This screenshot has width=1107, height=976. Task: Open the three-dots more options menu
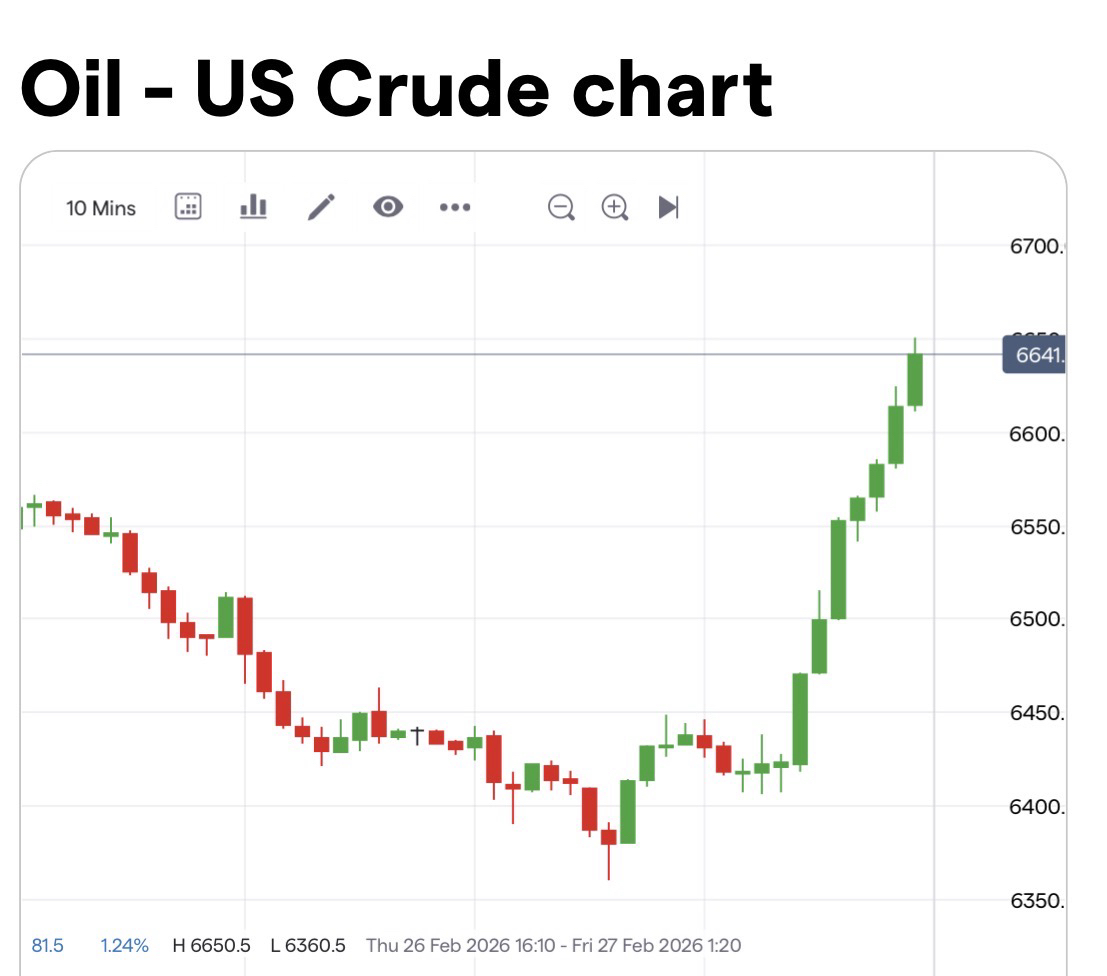[x=455, y=208]
